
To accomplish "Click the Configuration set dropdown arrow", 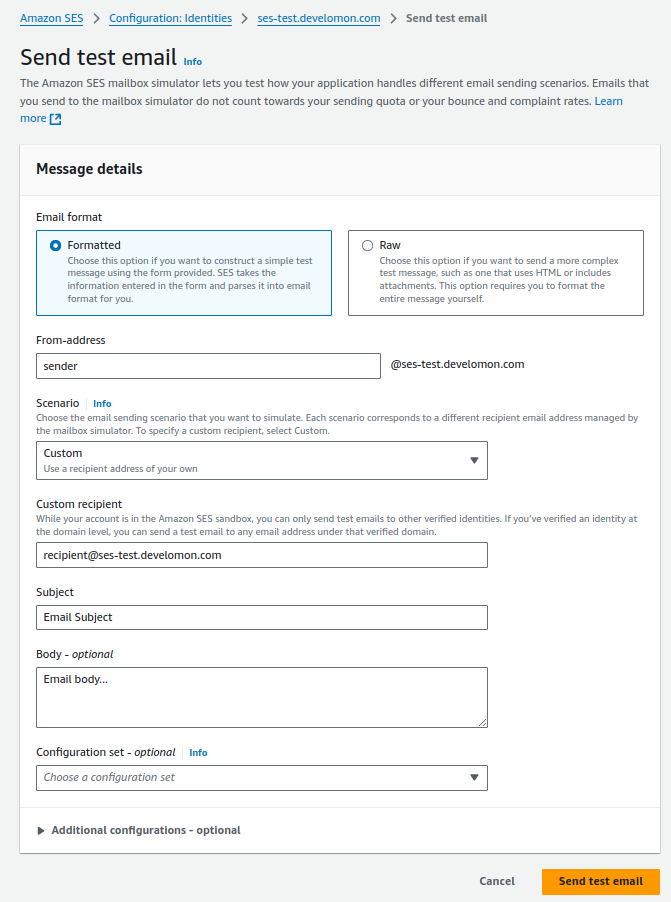I will 473,777.
